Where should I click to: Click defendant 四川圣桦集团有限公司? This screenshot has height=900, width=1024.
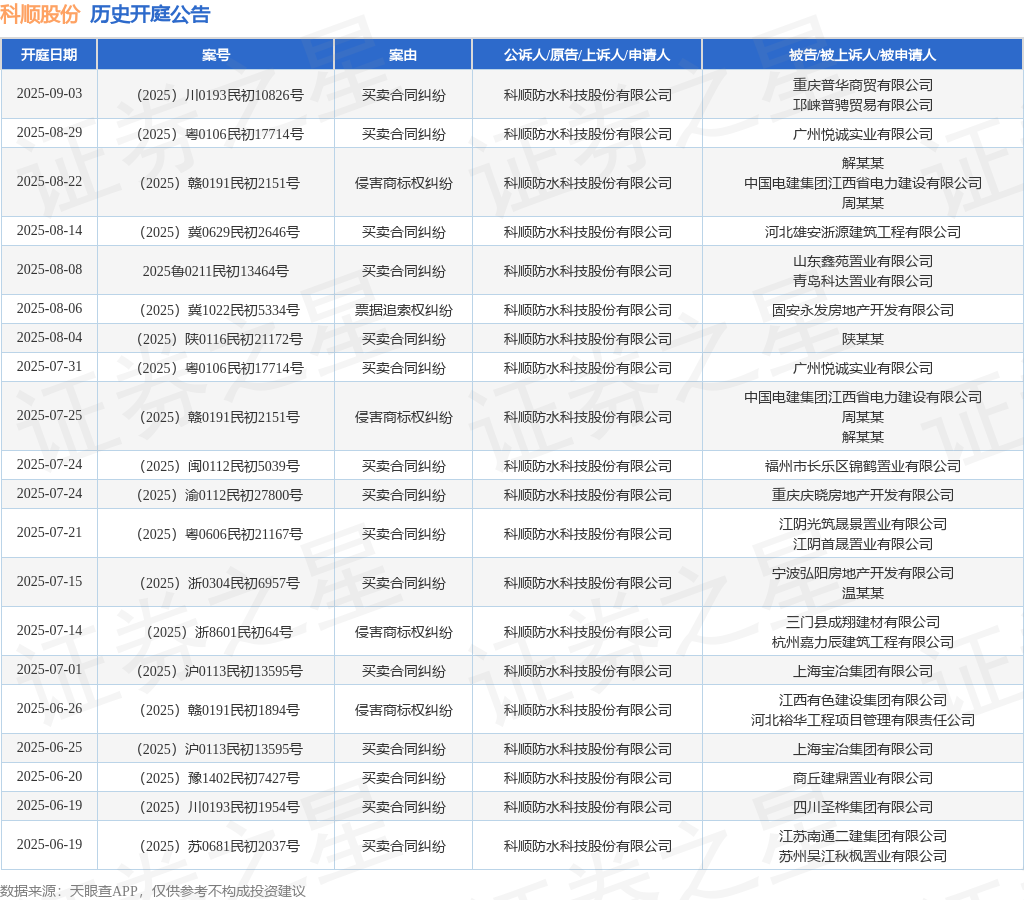[x=863, y=808]
